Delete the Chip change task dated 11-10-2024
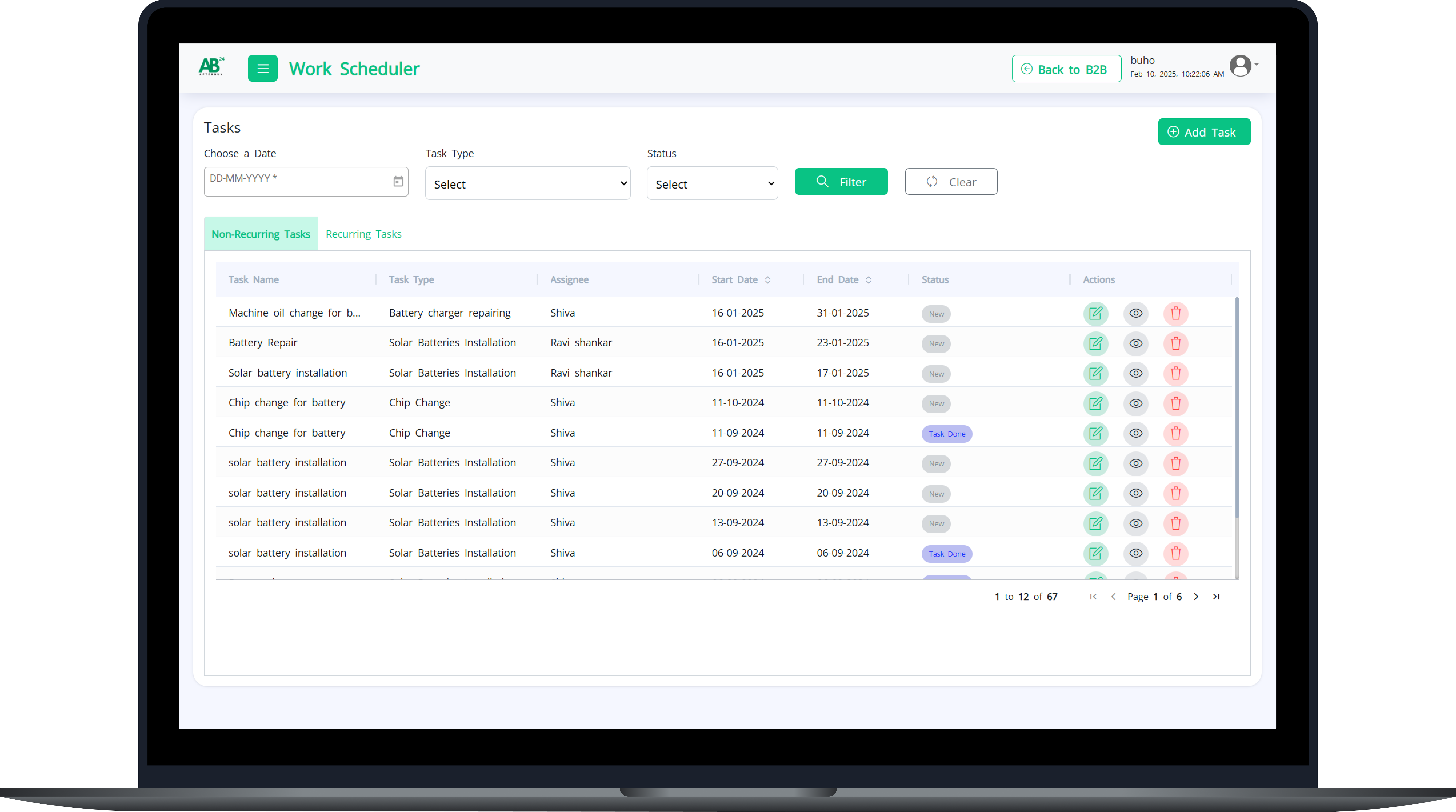 (1176, 403)
